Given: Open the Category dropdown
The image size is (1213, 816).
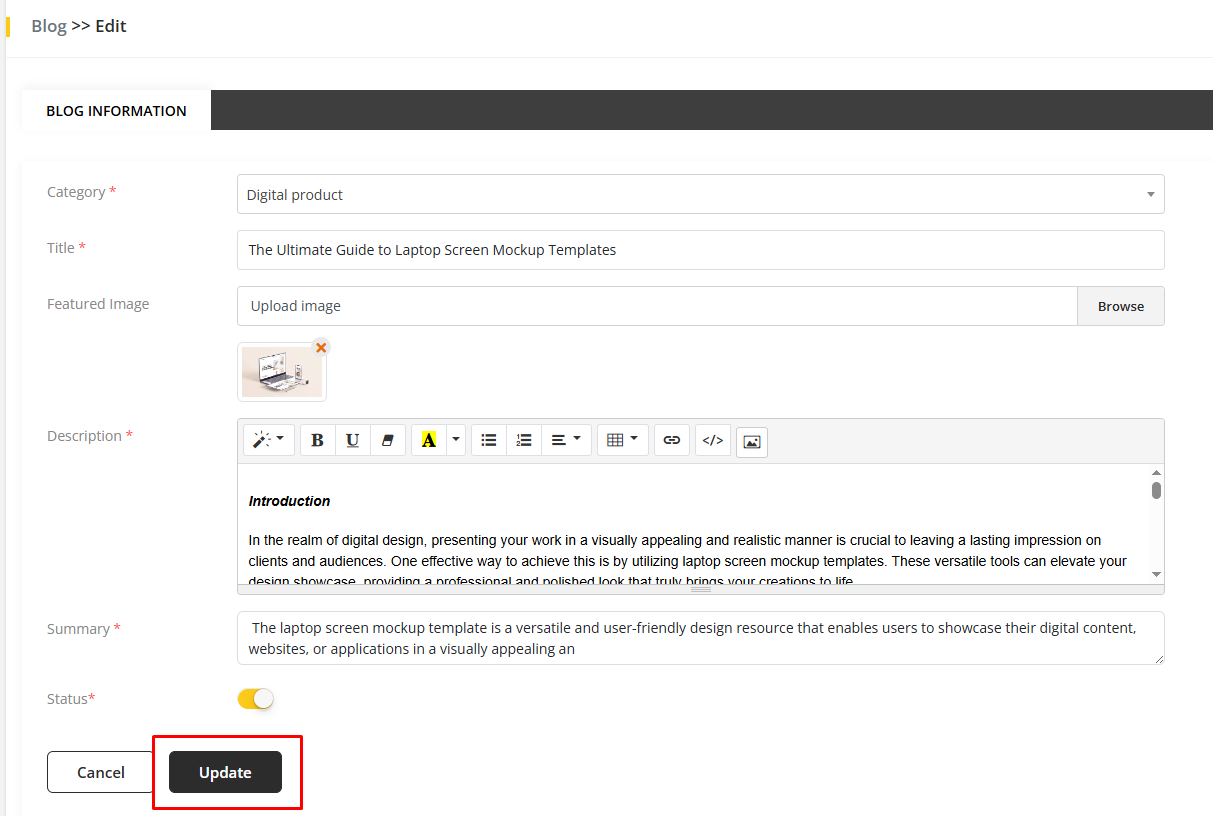Looking at the screenshot, I should pos(700,194).
